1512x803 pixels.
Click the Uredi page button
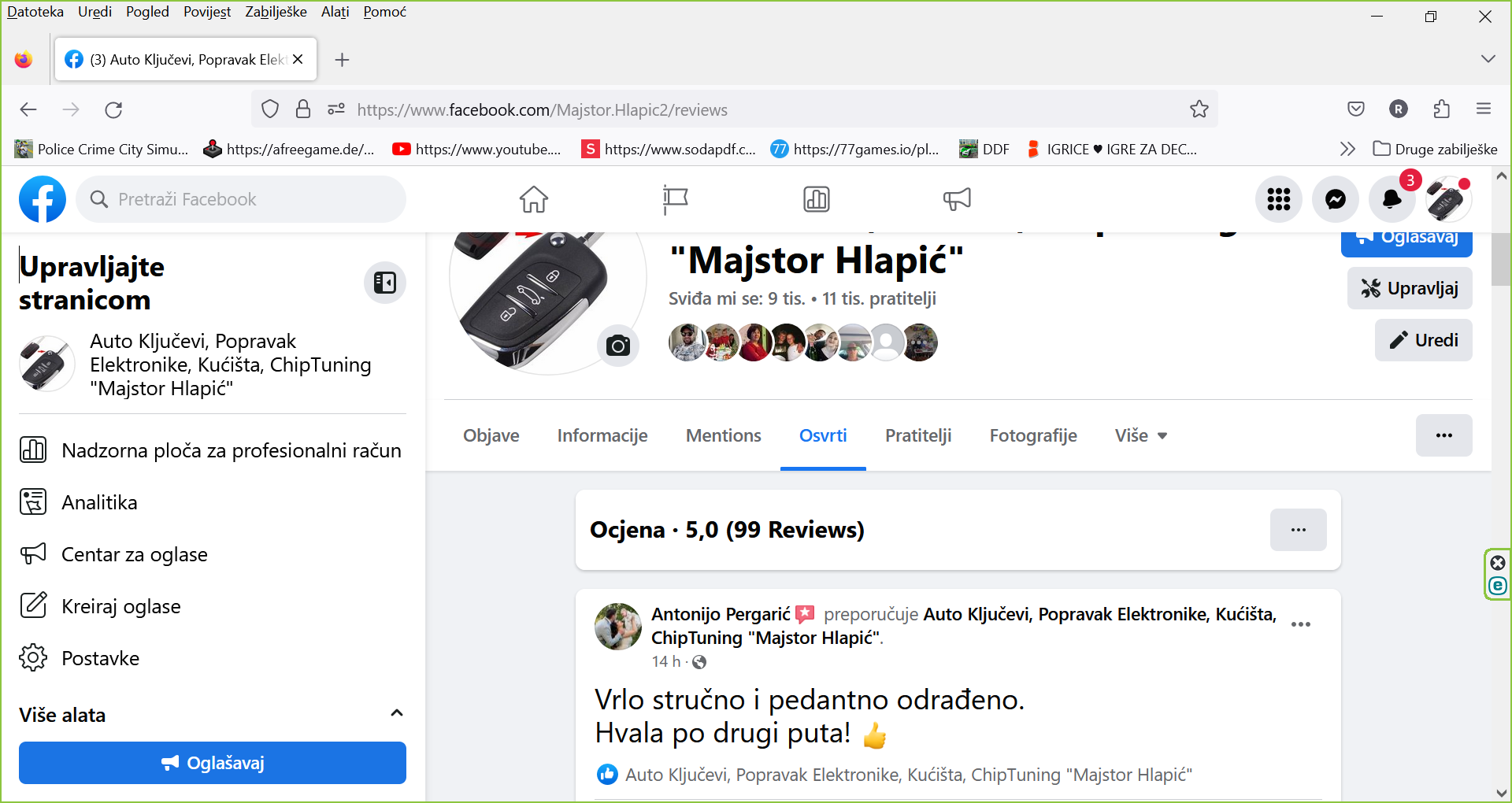[1423, 340]
